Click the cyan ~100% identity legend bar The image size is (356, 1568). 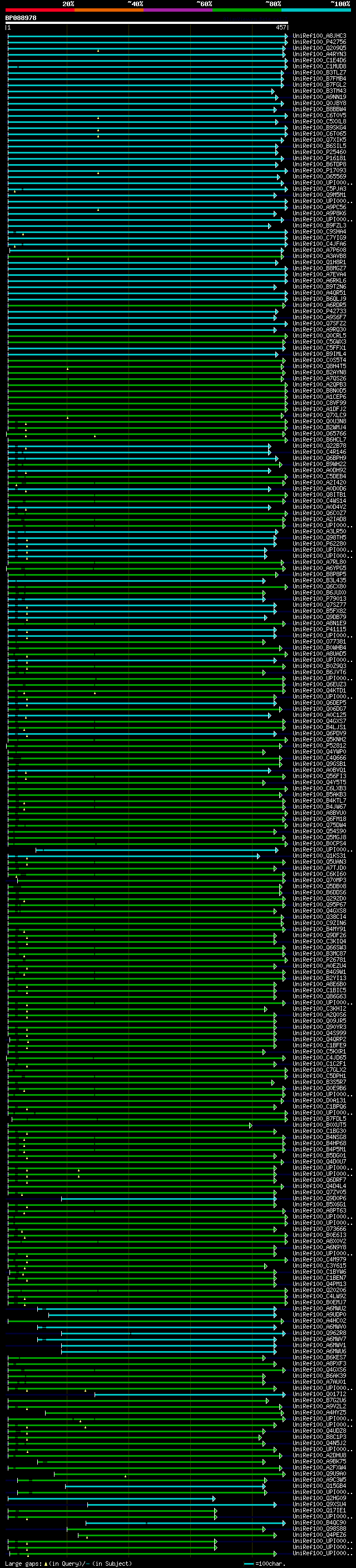coord(317,10)
